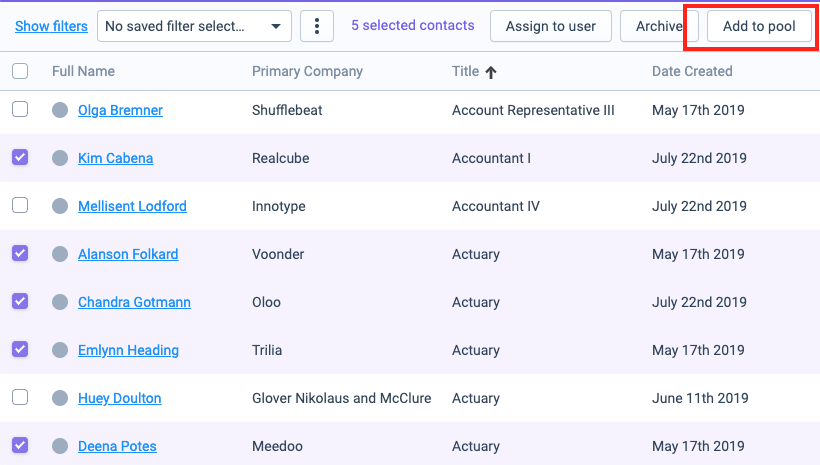The height and width of the screenshot is (465, 820).
Task: Uncheck the box for Alanson Folkard
Action: pyautogui.click(x=20, y=253)
